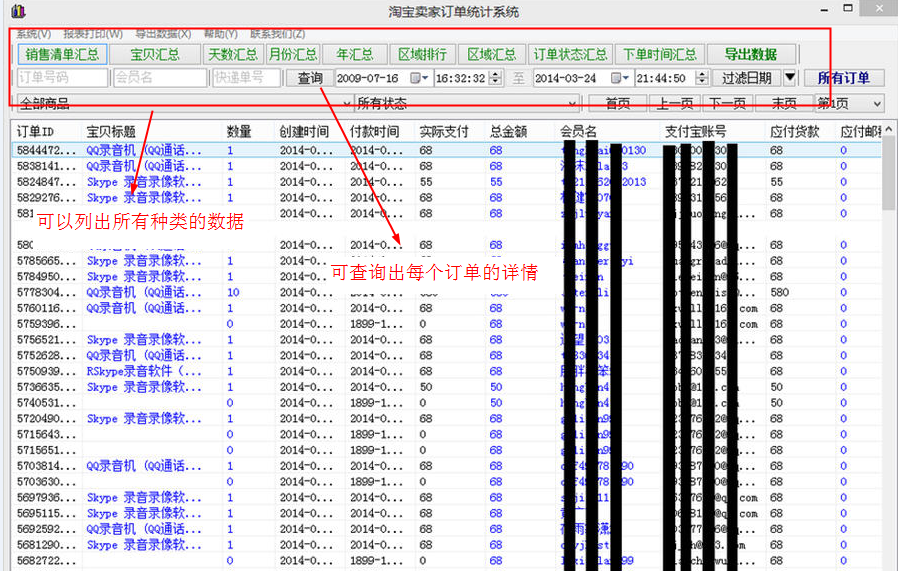The width and height of the screenshot is (898, 571).
Task: Click the 查询 search button
Action: (x=309, y=77)
